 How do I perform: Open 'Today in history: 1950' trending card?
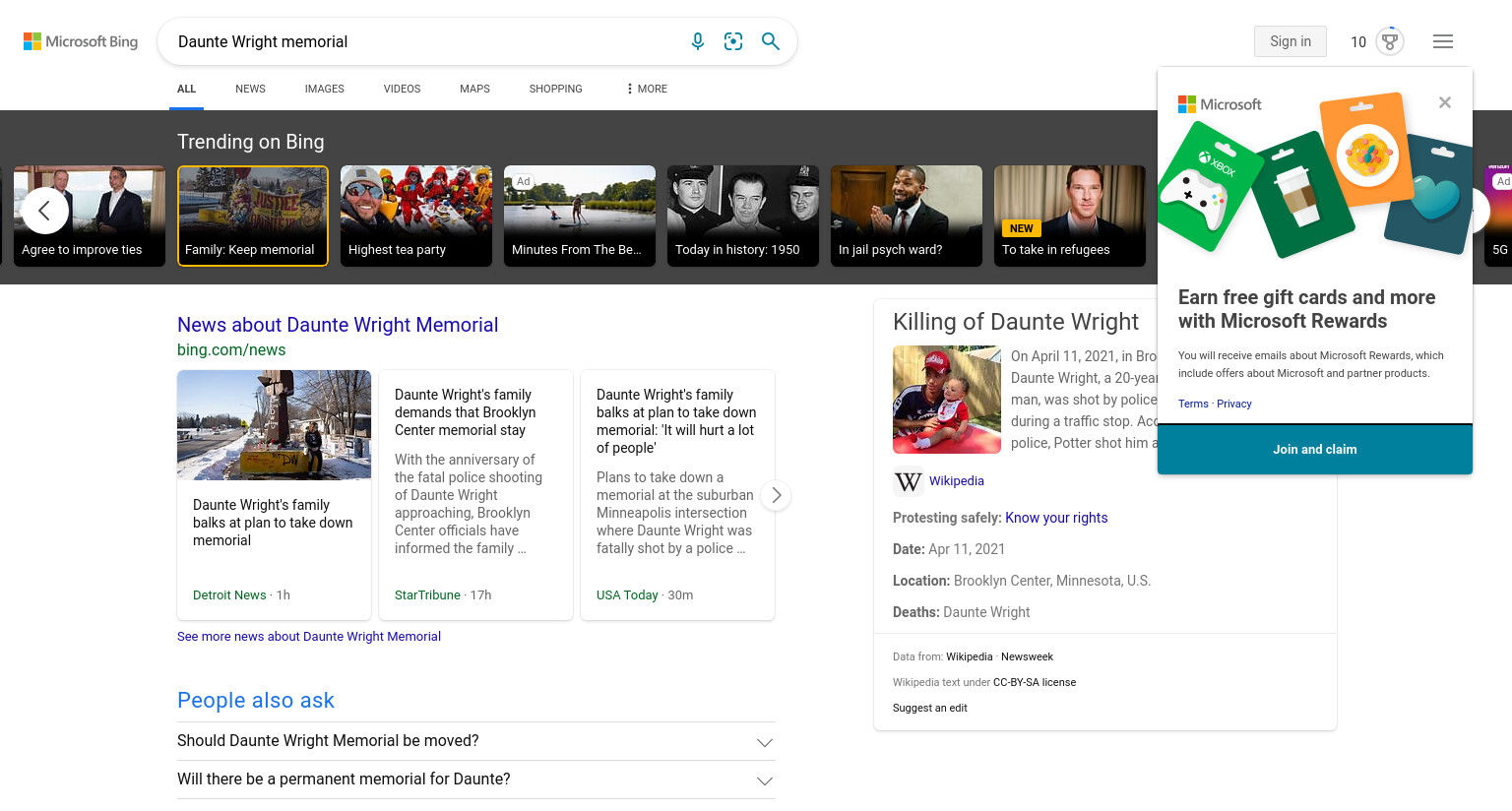click(x=743, y=216)
